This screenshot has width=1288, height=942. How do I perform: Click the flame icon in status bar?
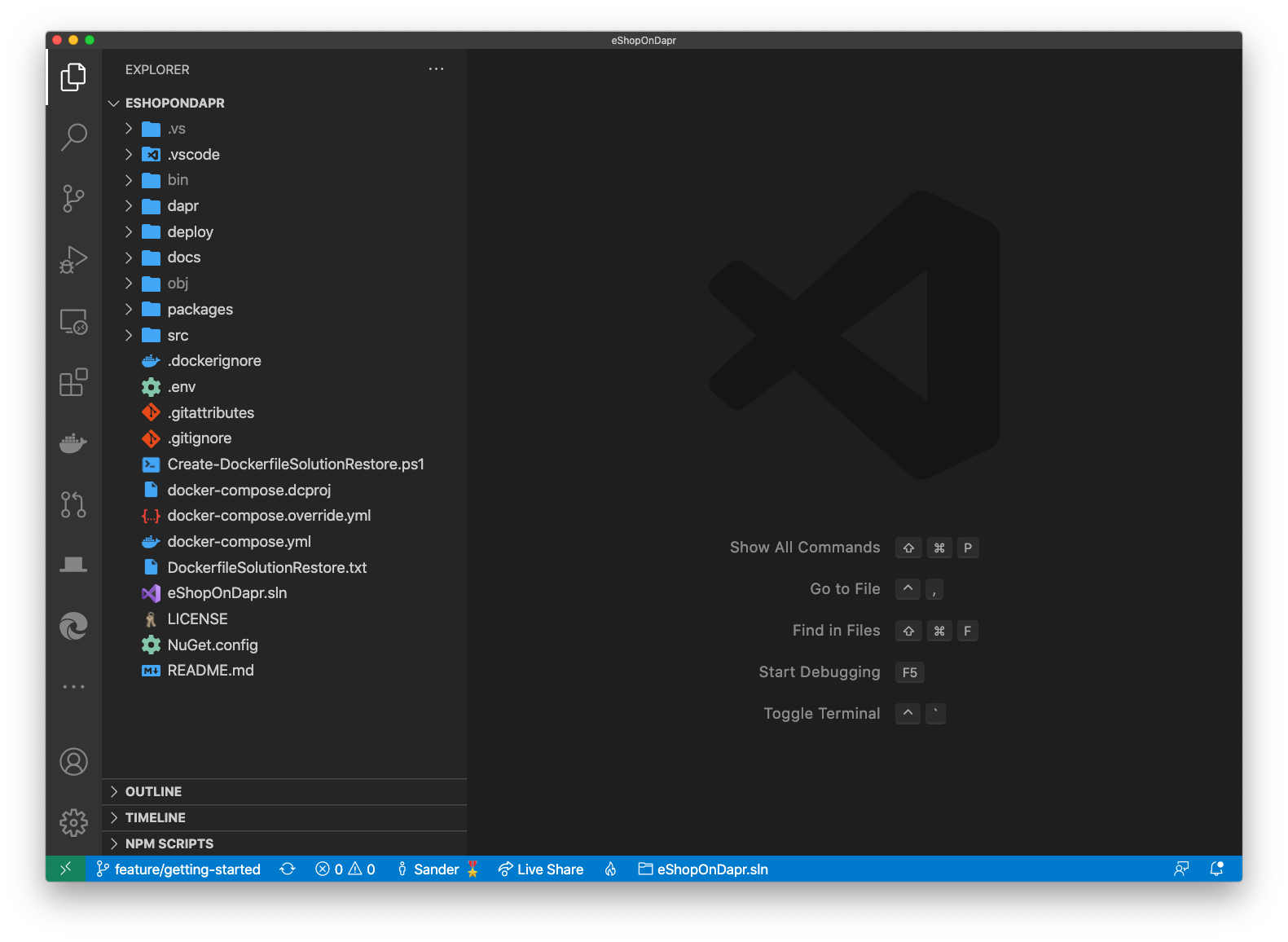point(610,869)
